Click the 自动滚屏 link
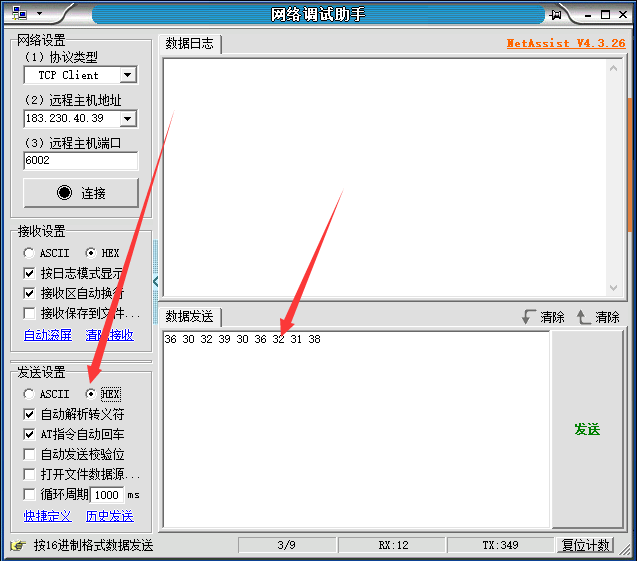 pos(48,335)
